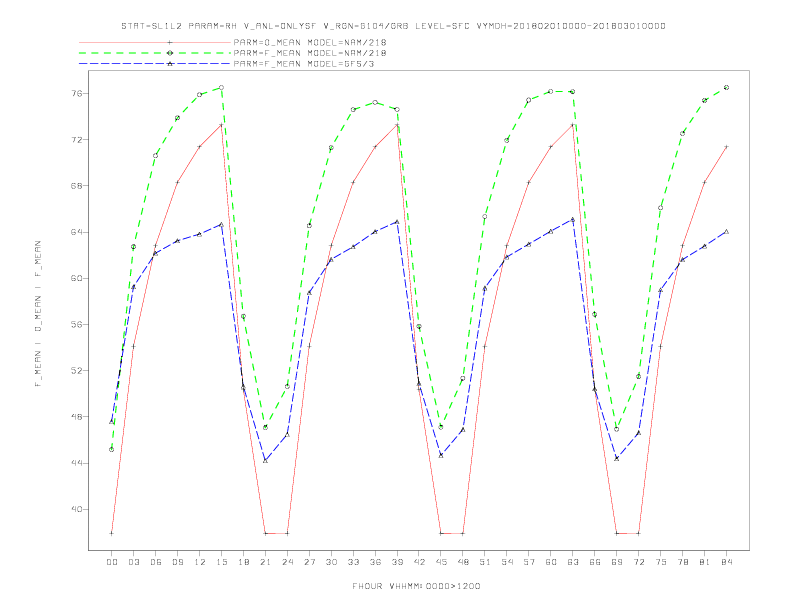Click x-axis tick label 39
The image size is (792, 612).
tap(397, 562)
